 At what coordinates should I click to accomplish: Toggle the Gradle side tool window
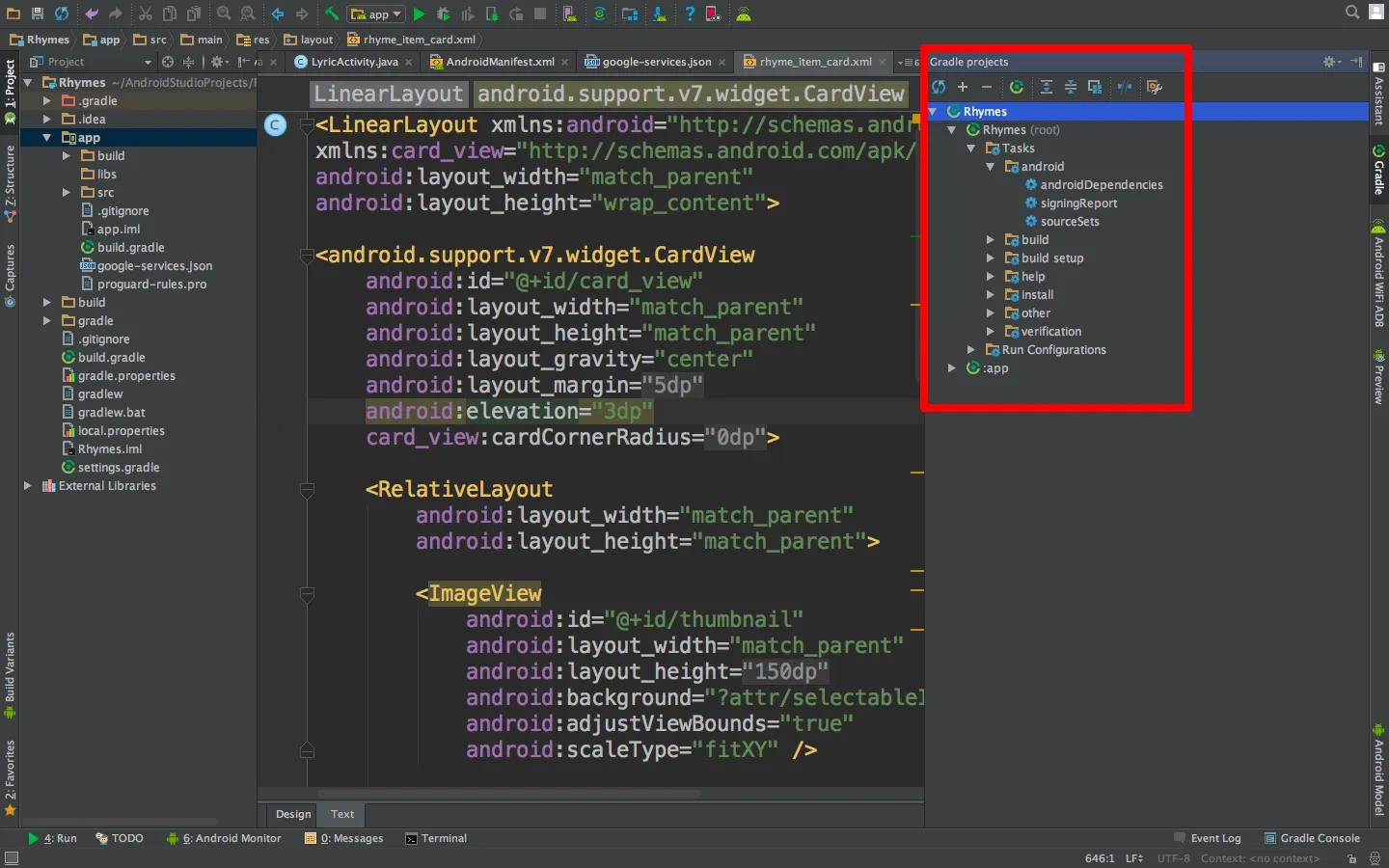1378,171
